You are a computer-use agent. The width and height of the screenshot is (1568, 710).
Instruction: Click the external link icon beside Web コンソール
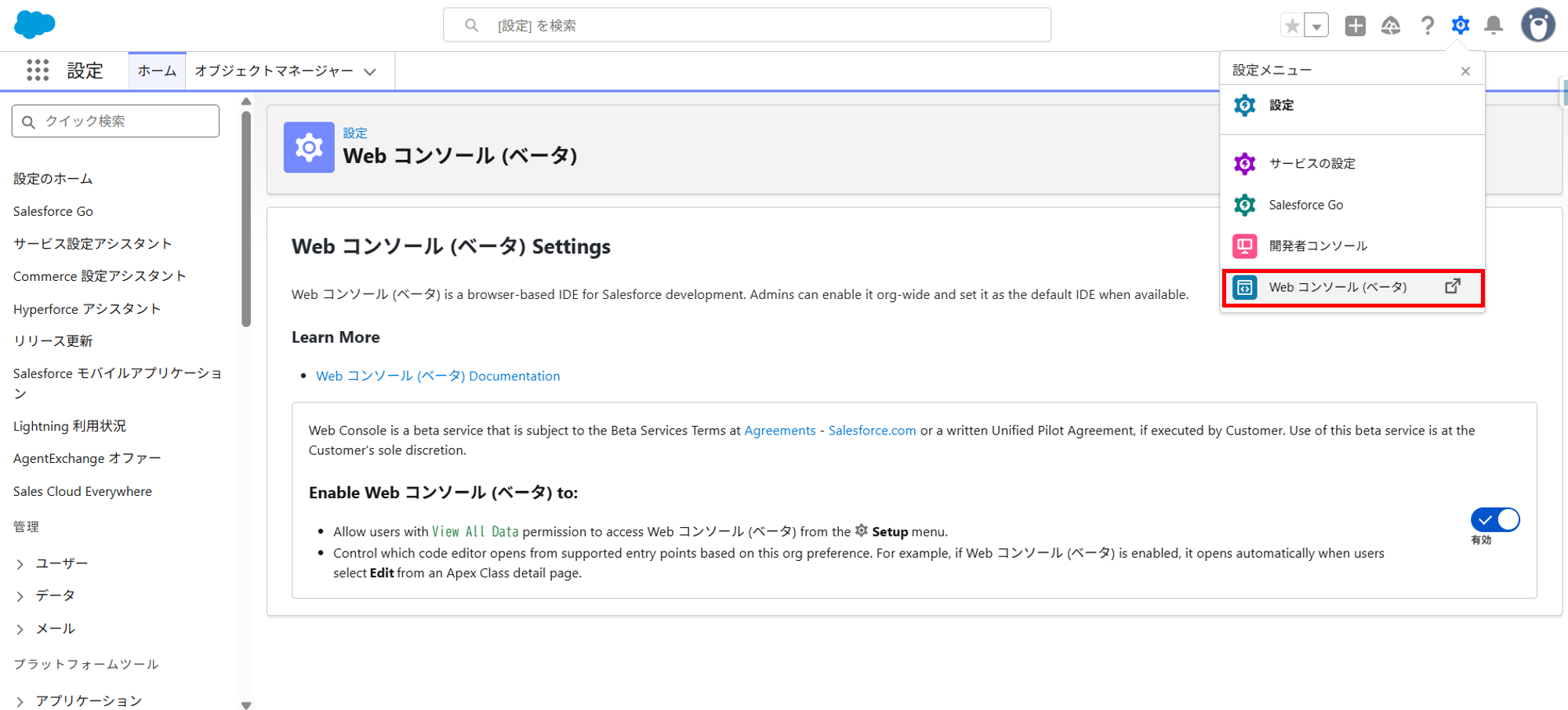(1453, 286)
